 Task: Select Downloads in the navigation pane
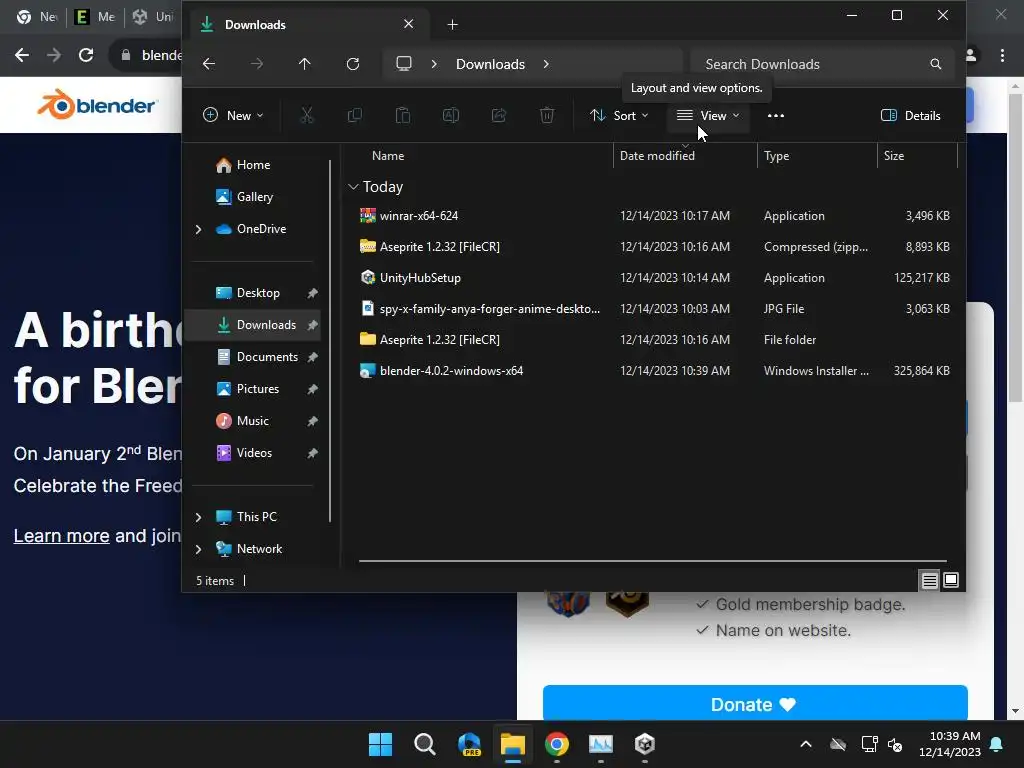(253, 325)
